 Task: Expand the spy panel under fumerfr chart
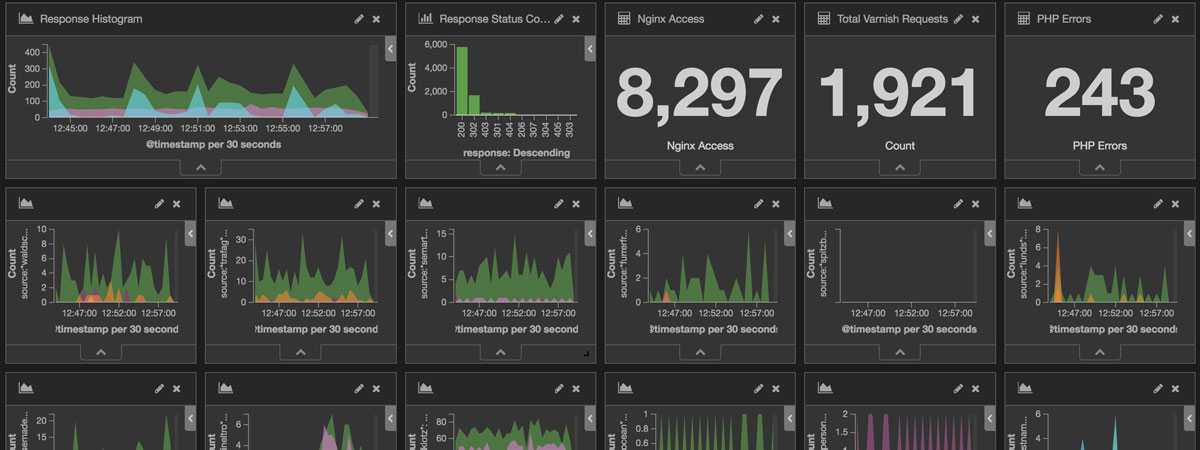701,352
